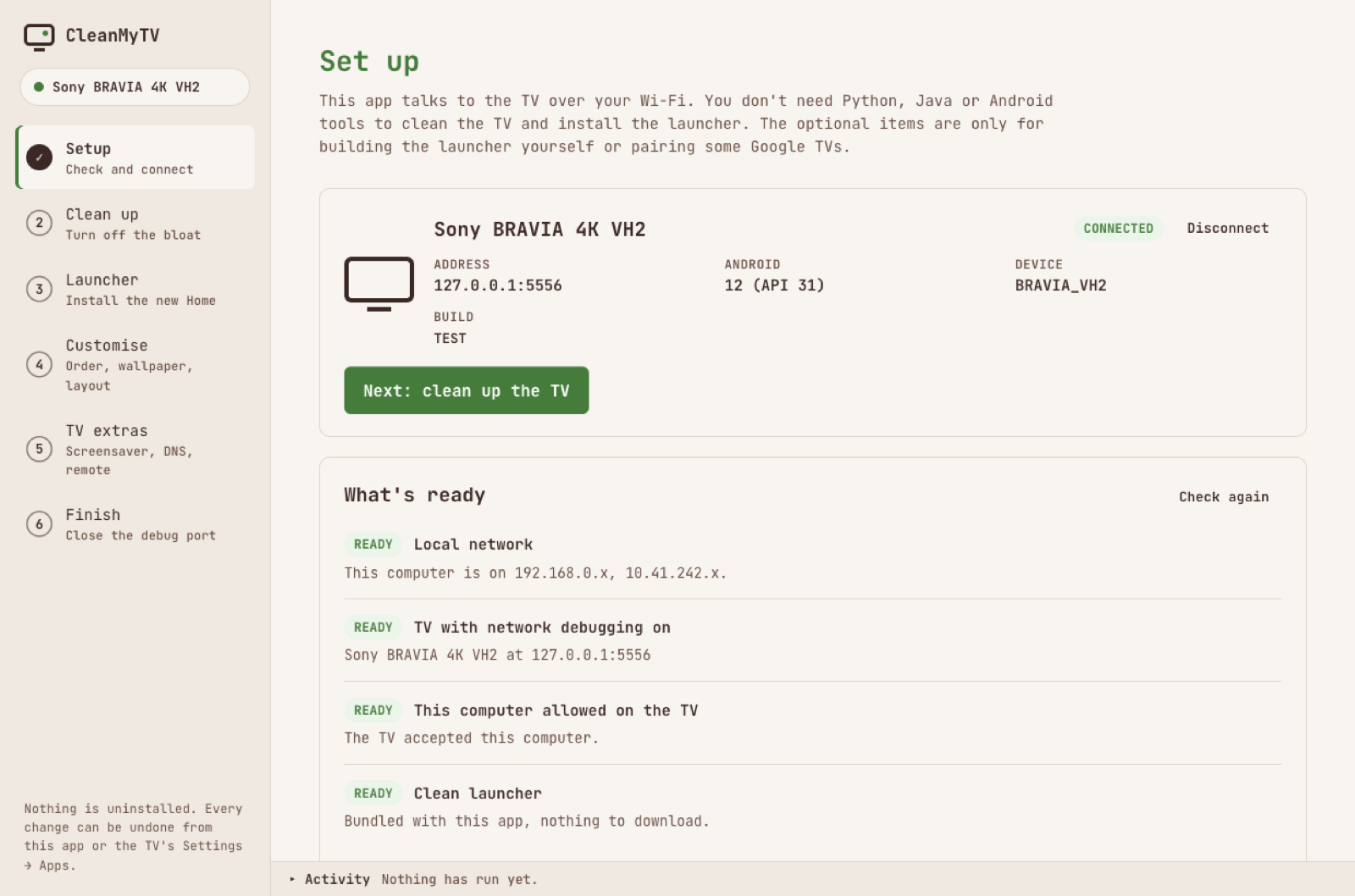Click the Setup step checkmark circle
The image size is (1355, 896).
39,158
